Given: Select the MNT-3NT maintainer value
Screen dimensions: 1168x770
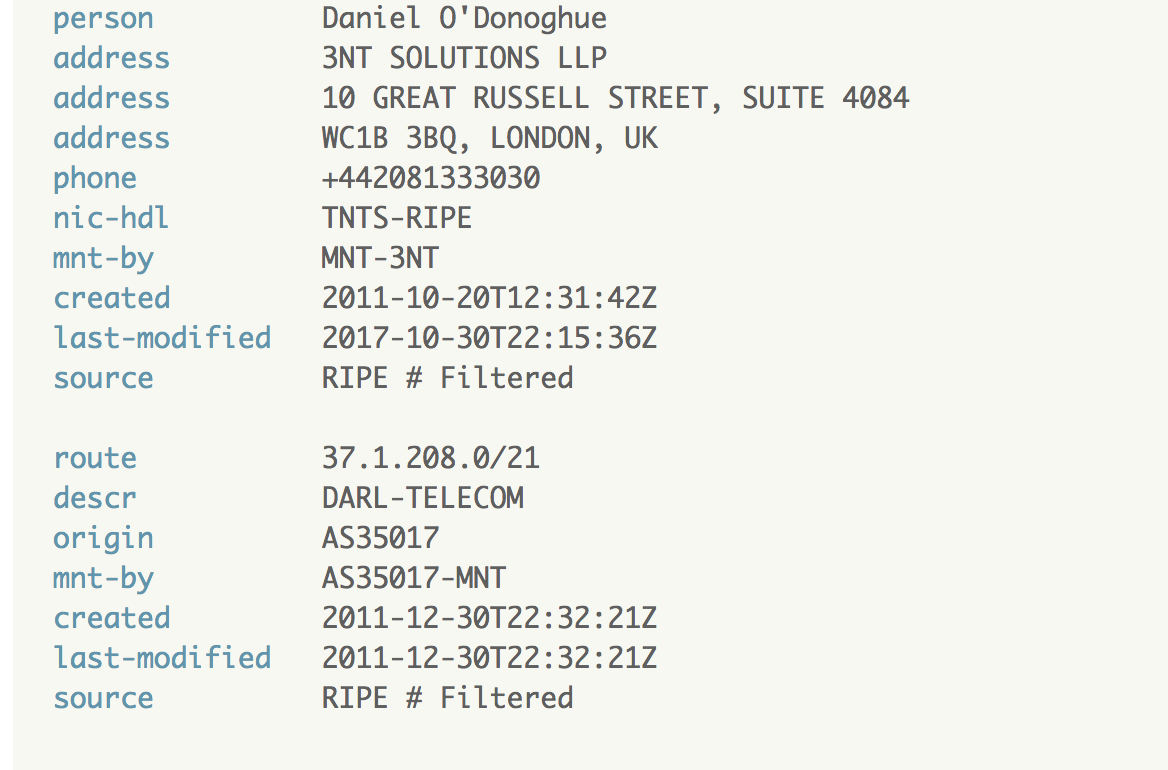Looking at the screenshot, I should 380,258.
